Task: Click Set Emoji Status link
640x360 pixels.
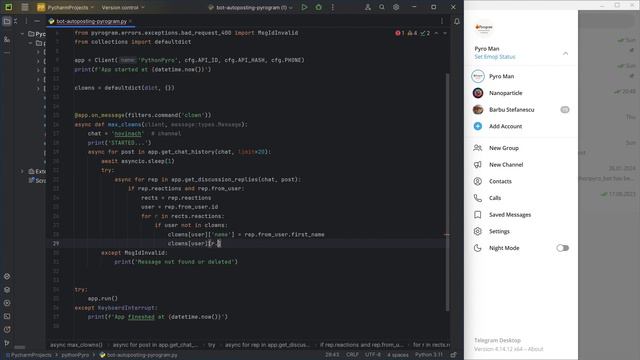Action: coord(495,57)
